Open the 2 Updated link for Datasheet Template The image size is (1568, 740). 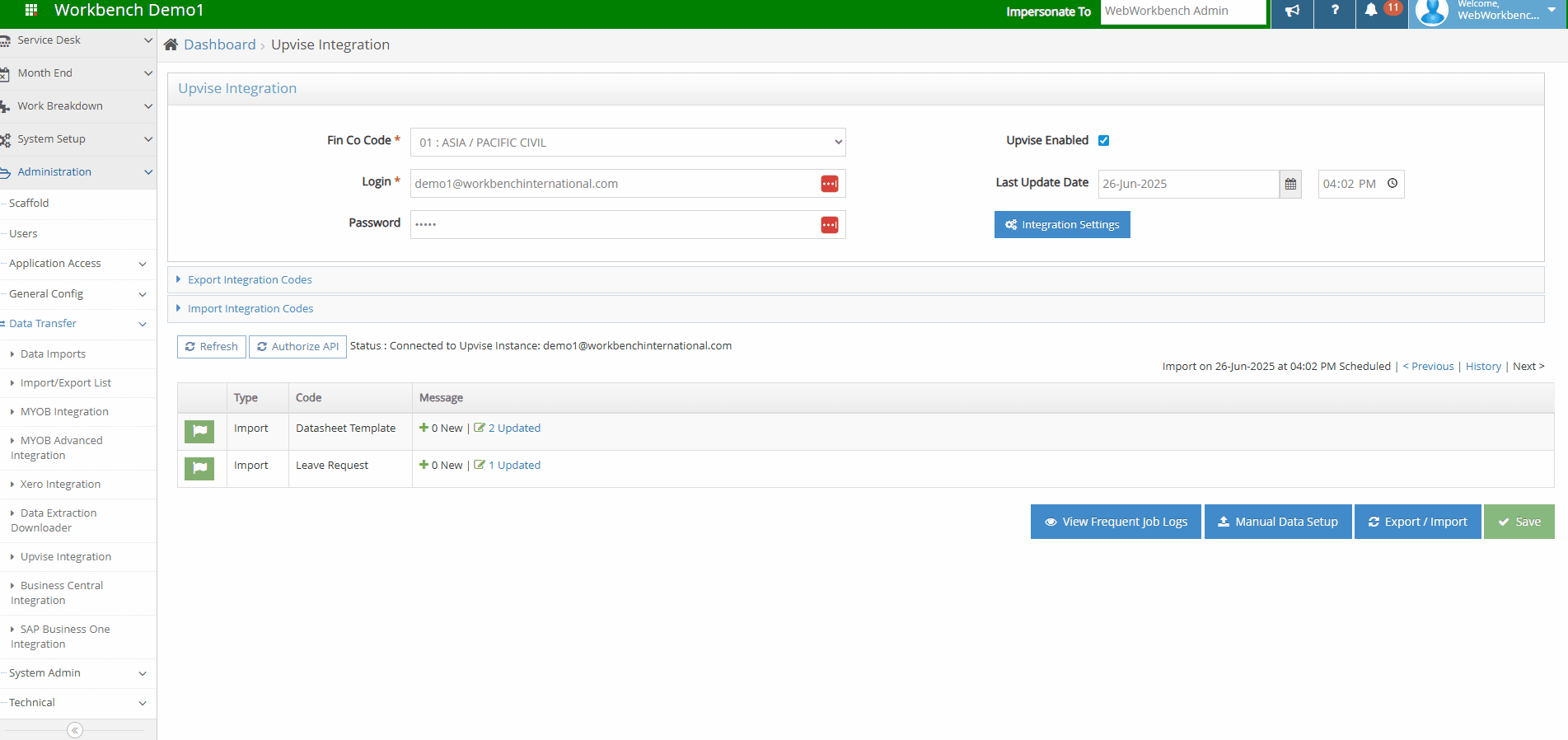point(514,428)
